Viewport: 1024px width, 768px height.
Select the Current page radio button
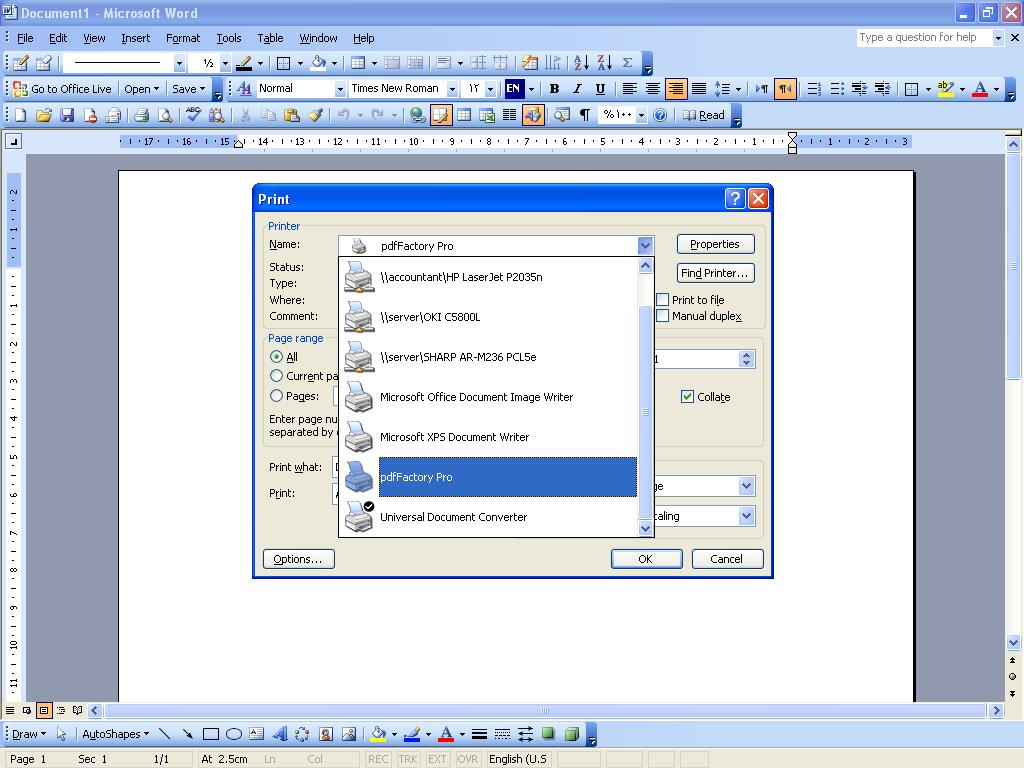pos(276,376)
